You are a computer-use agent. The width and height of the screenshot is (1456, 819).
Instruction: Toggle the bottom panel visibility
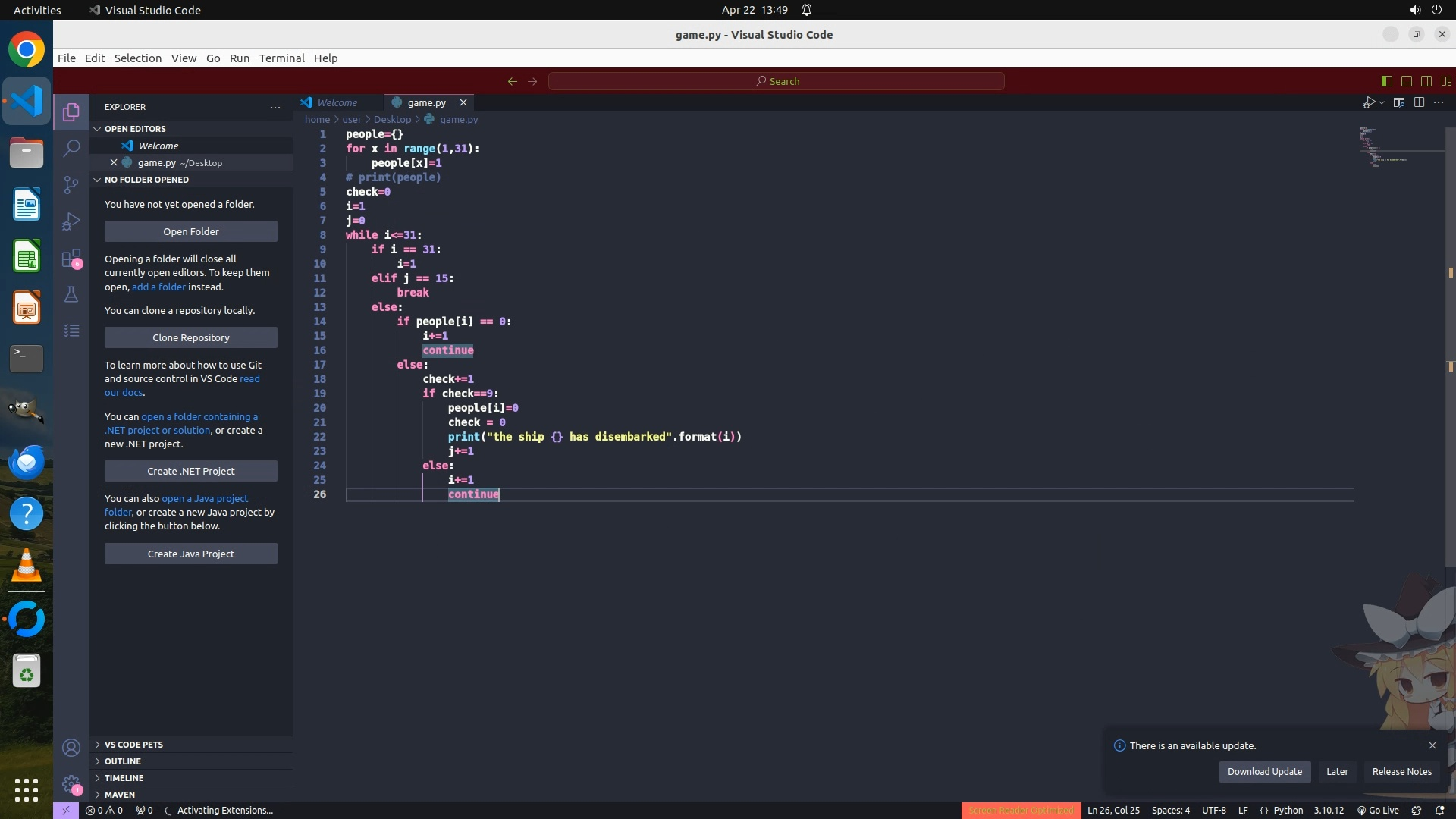pyautogui.click(x=1406, y=81)
